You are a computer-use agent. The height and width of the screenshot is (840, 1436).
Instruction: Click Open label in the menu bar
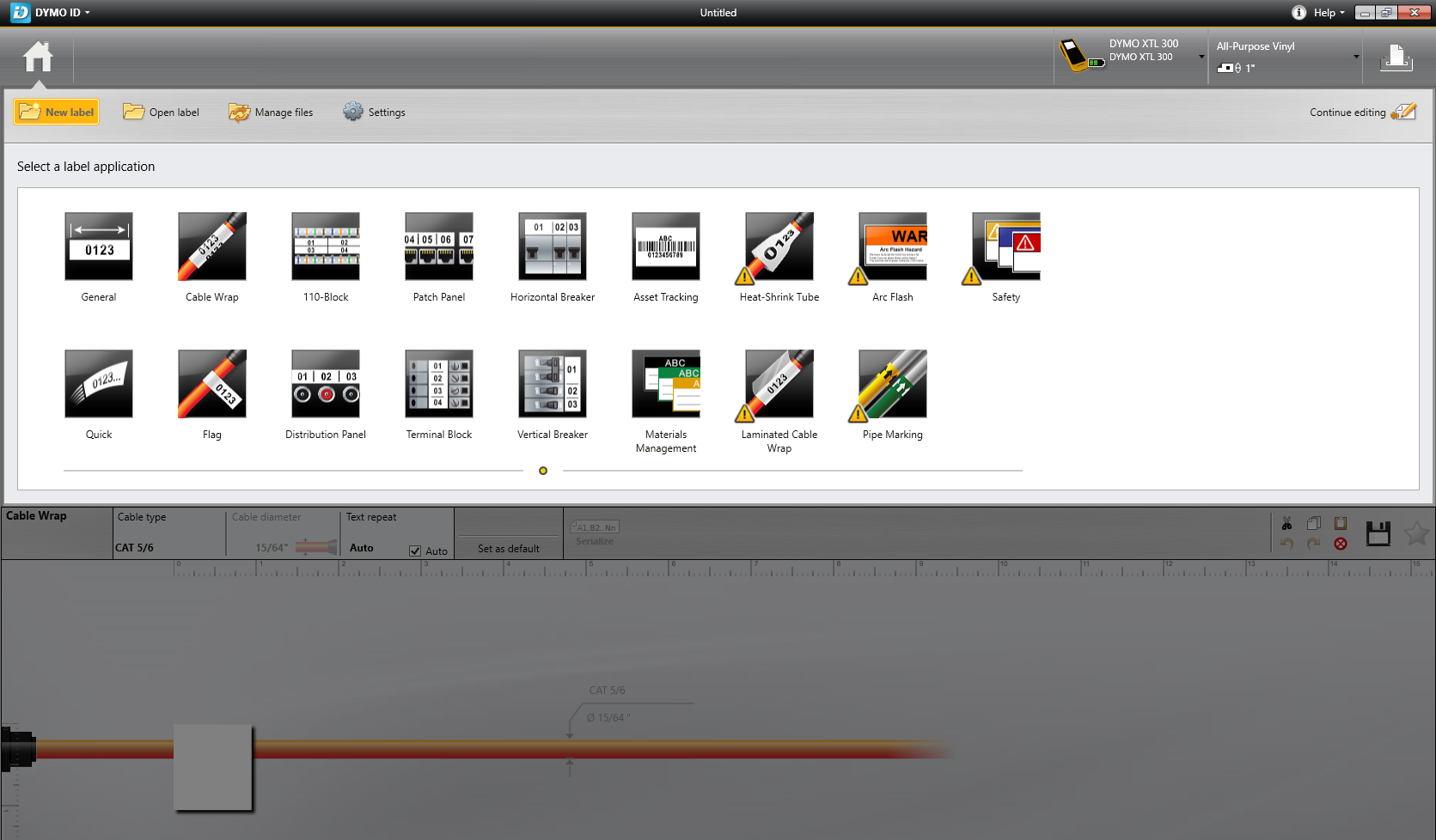point(161,112)
